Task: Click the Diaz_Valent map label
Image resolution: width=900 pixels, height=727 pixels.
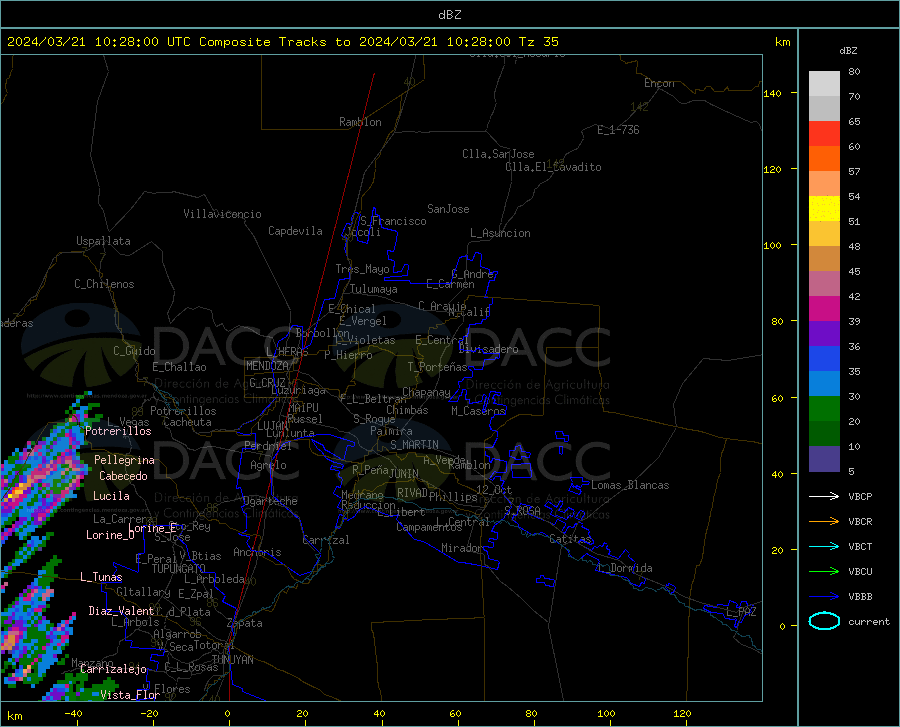Action: [121, 611]
